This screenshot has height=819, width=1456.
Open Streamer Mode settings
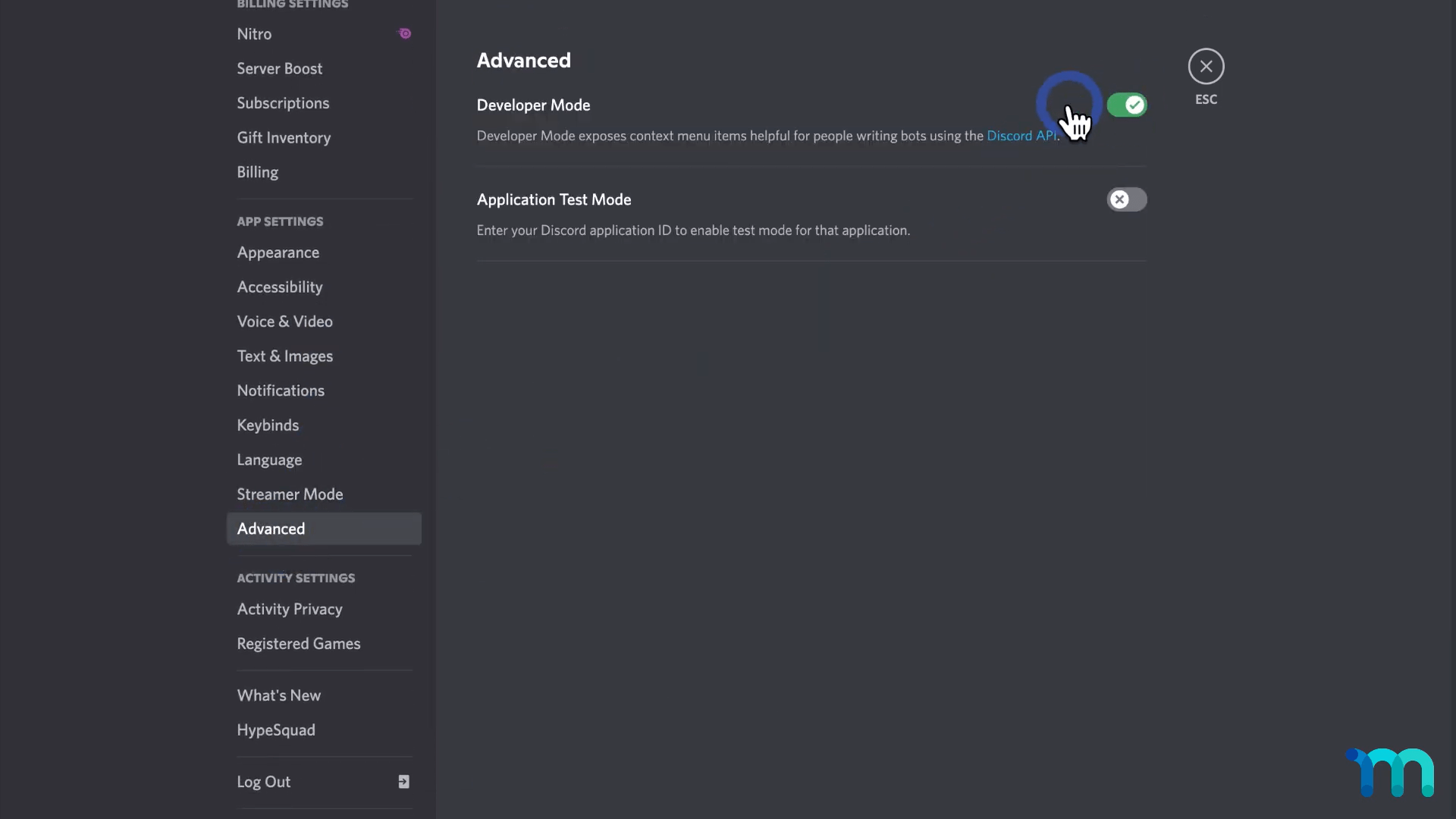pos(289,493)
